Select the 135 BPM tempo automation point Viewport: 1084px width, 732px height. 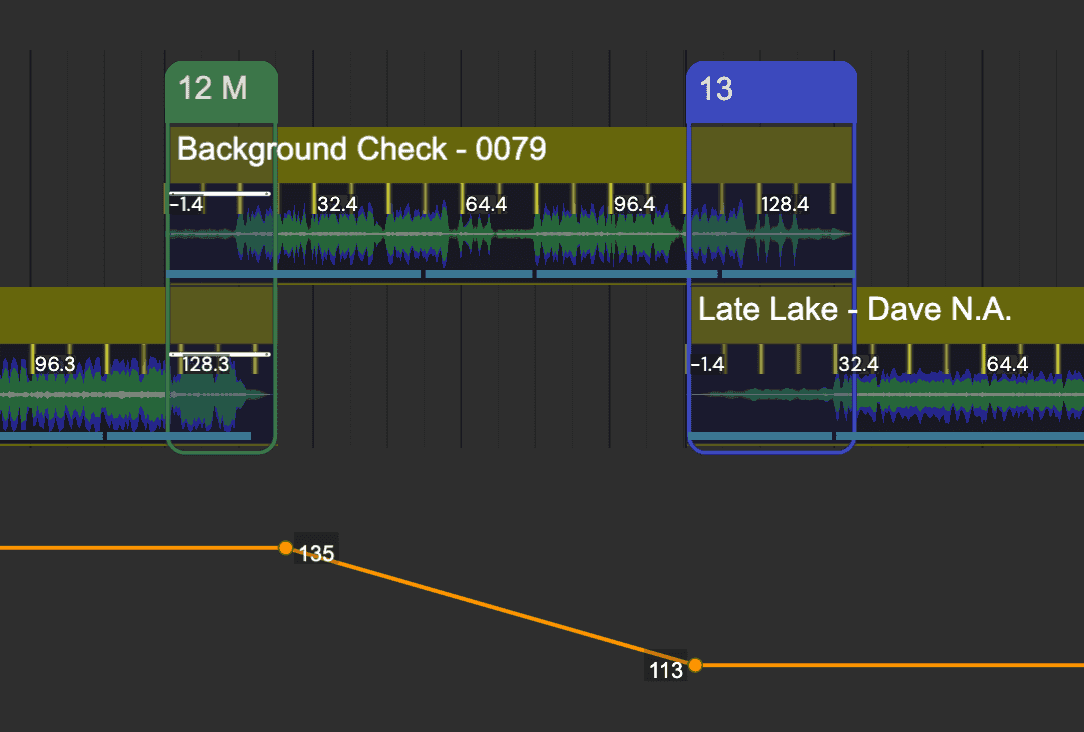[x=287, y=547]
